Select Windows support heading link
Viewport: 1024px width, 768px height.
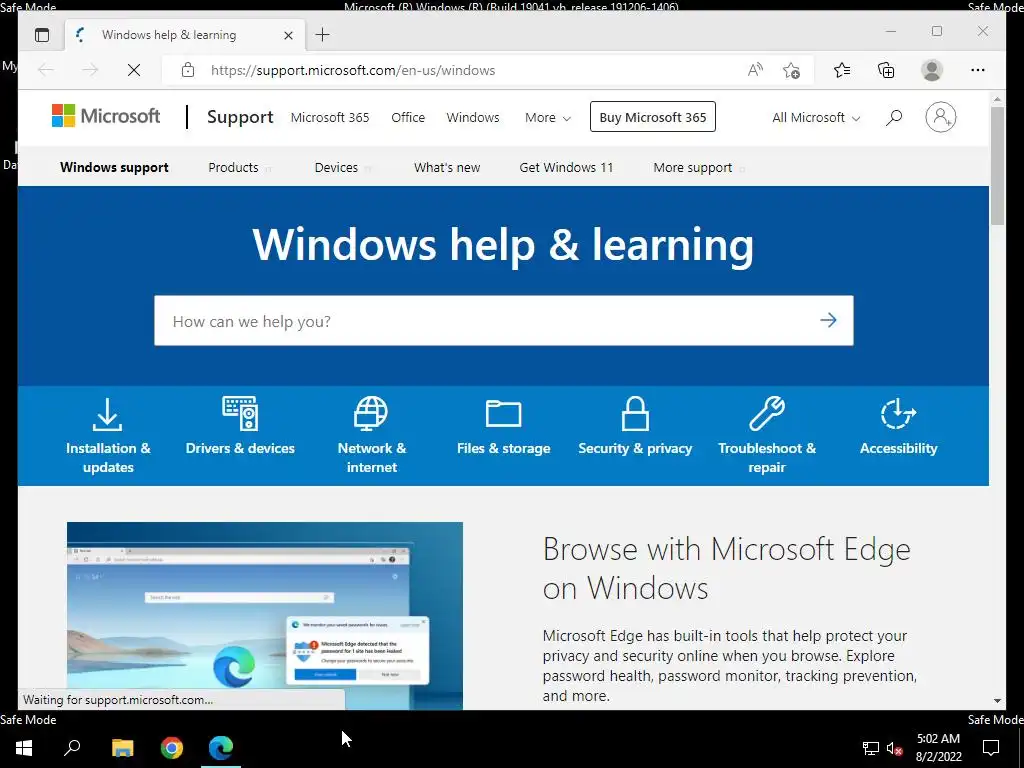pyautogui.click(x=114, y=168)
